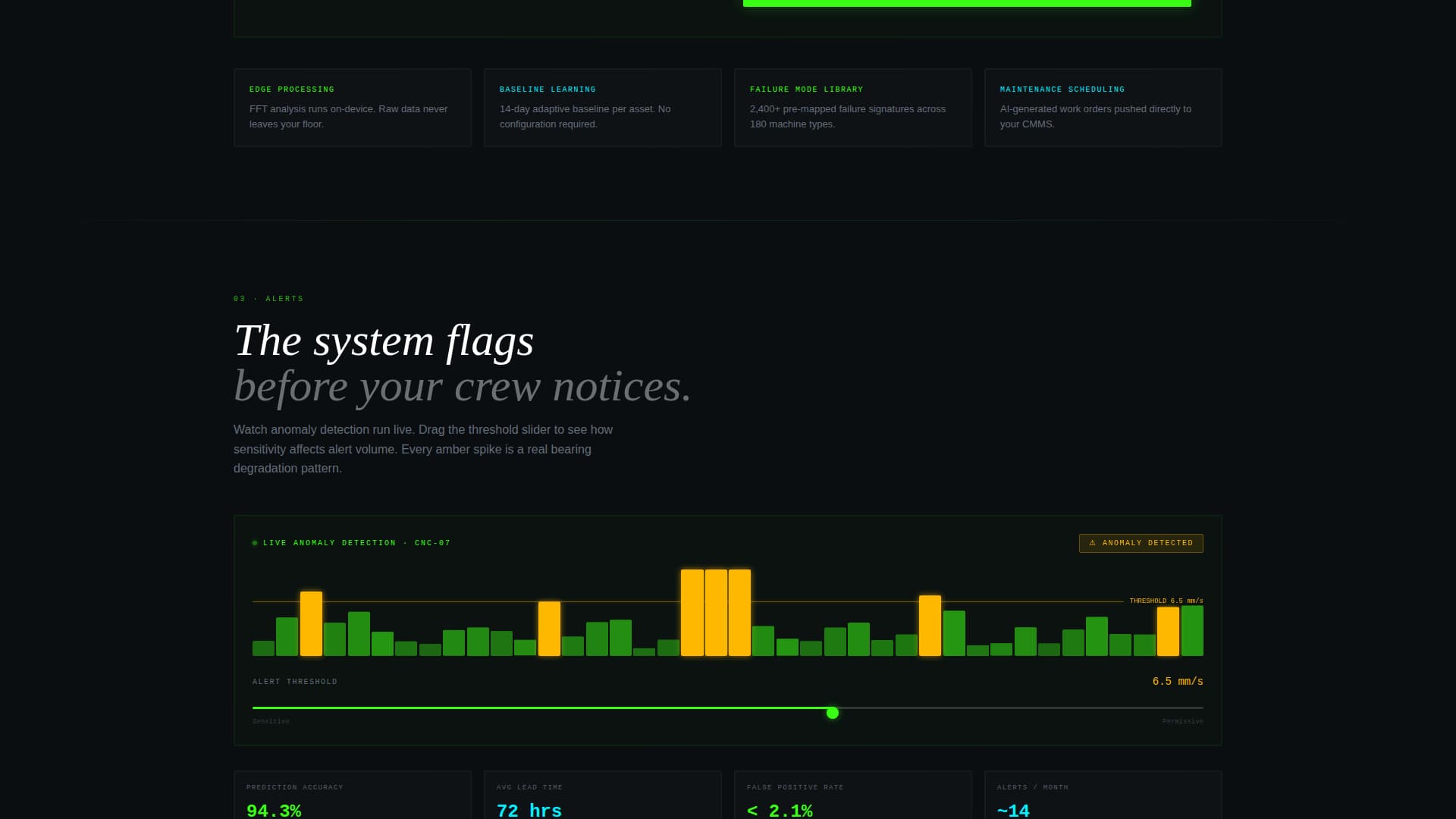Click the bright green bar at page top
The height and width of the screenshot is (819, 1456).
coord(967,3)
